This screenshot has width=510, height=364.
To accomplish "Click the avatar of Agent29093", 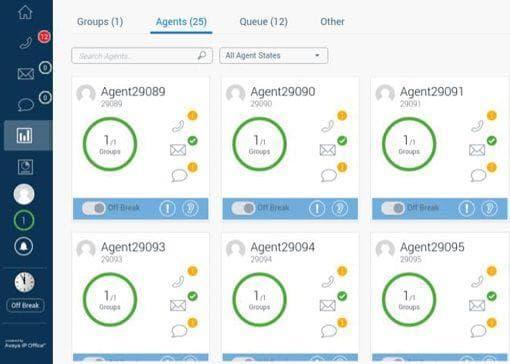I will pyautogui.click(x=86, y=250).
